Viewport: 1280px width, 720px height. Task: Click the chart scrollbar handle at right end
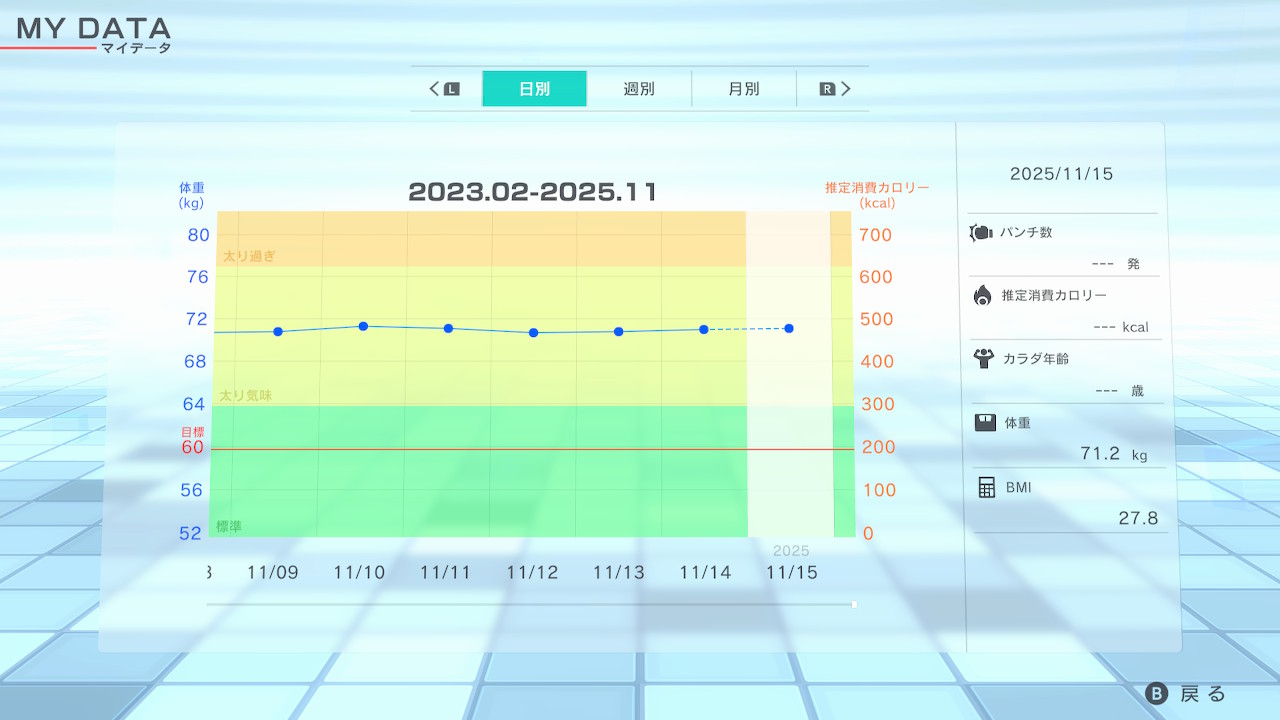click(853, 604)
